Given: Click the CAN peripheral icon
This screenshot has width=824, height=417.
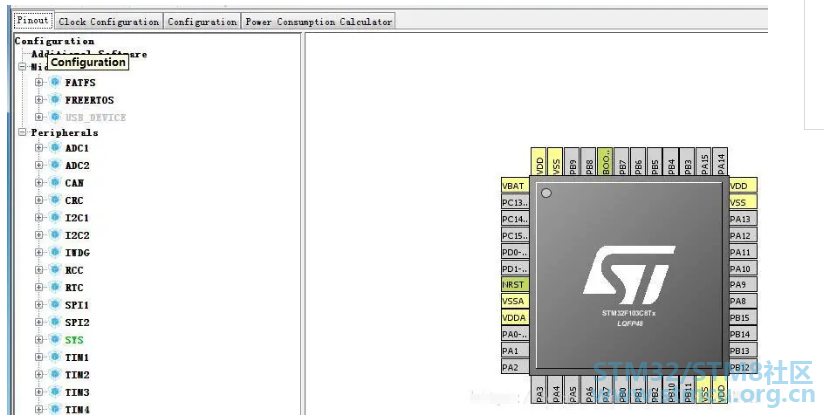Looking at the screenshot, I should pos(55,182).
